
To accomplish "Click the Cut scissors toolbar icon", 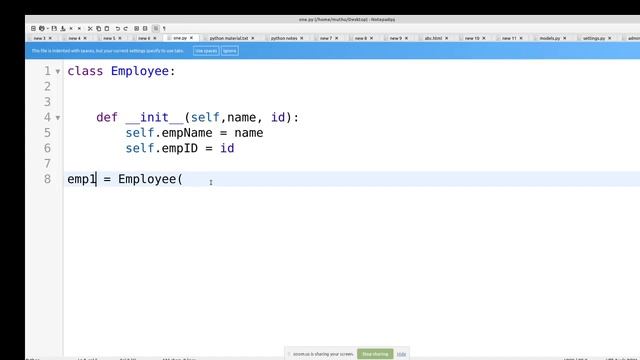I will click(90, 29).
